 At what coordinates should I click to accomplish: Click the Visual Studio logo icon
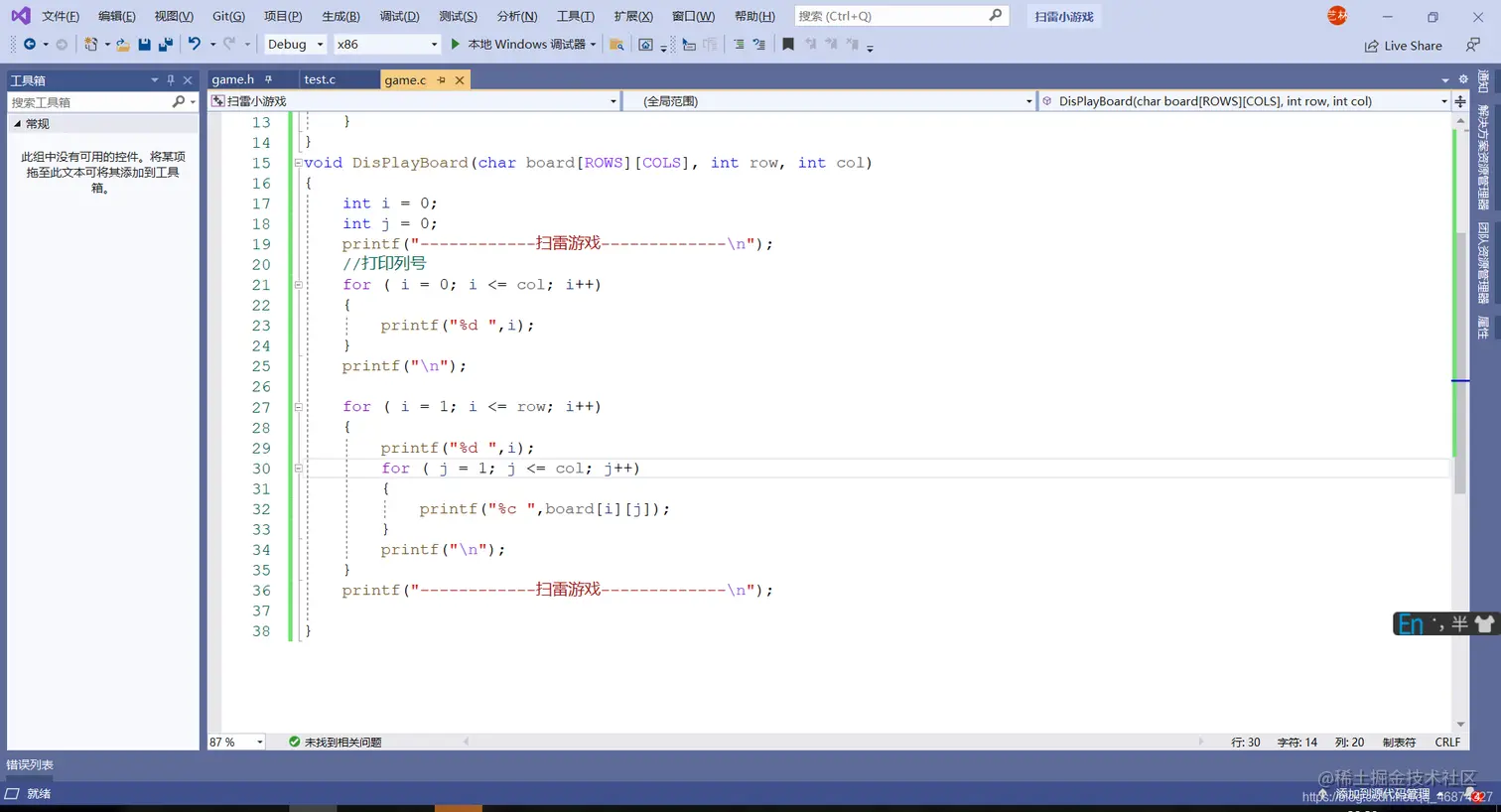(x=20, y=16)
